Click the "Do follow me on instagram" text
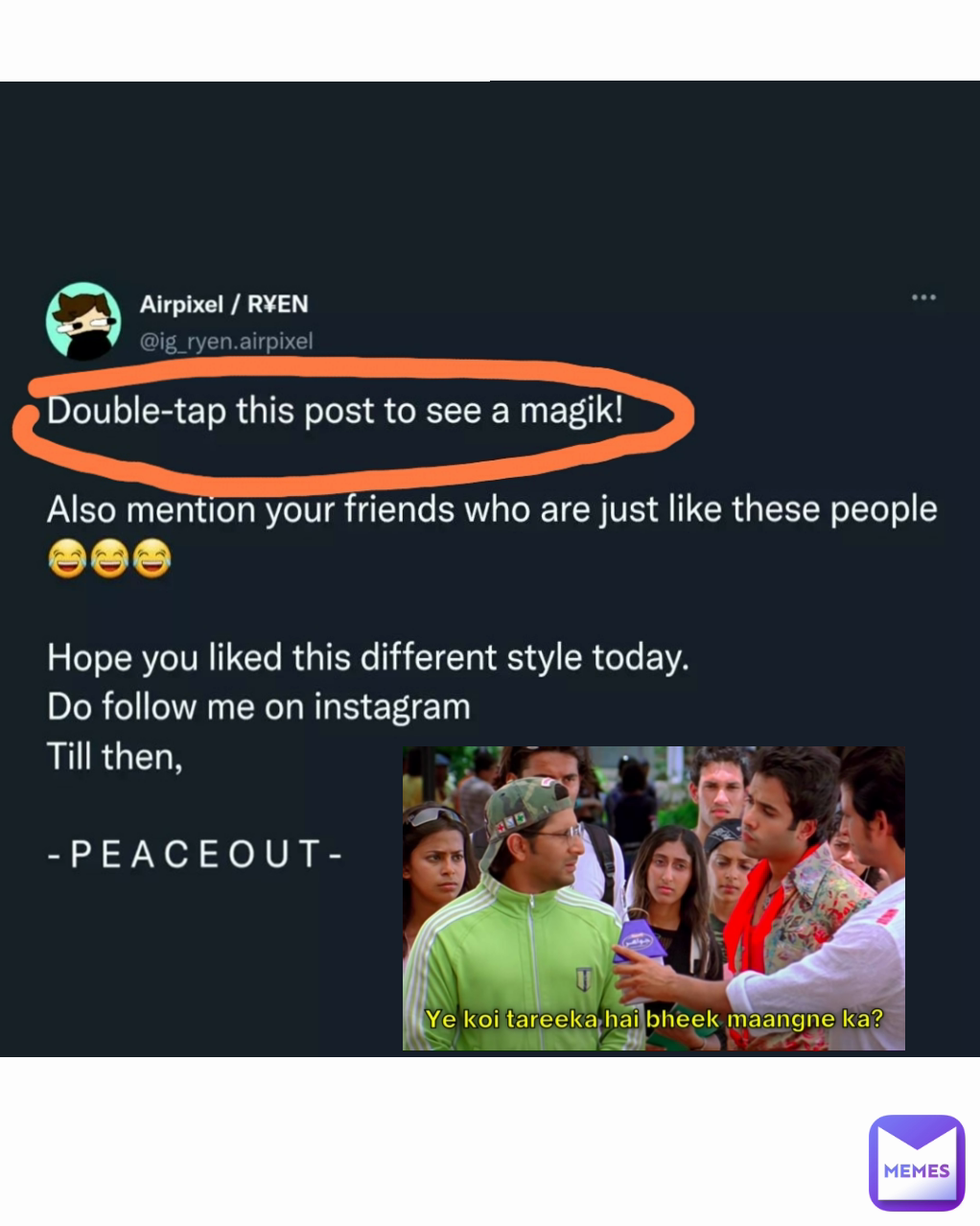The height and width of the screenshot is (1226, 980). click(258, 707)
